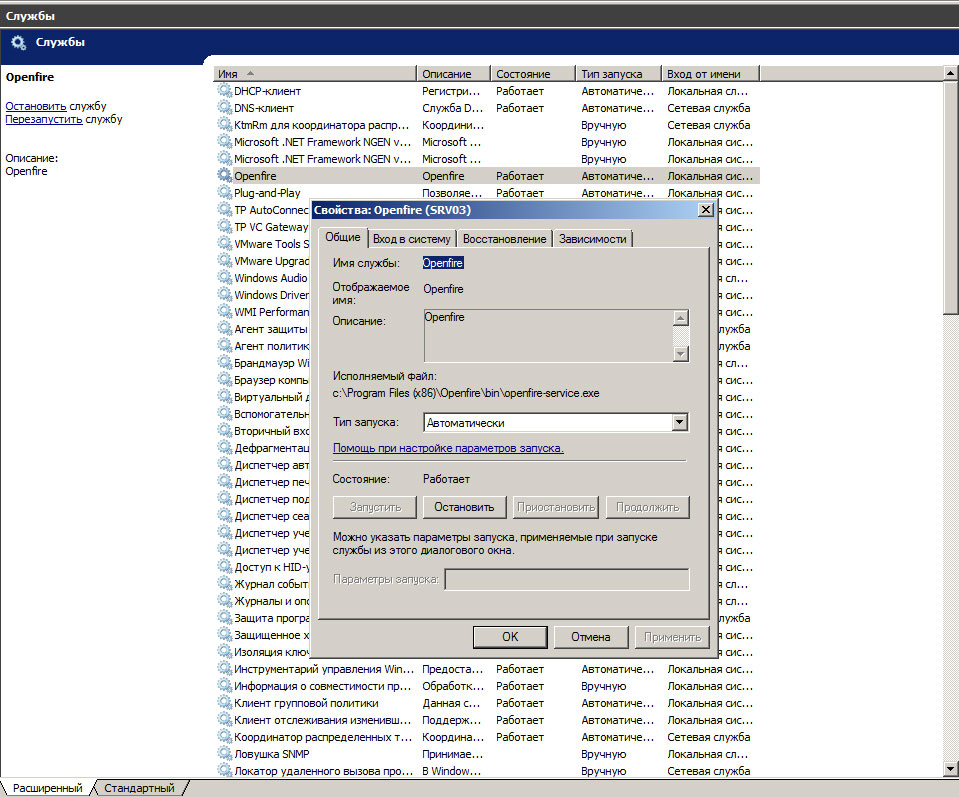
Task: Sort services by the Имя column header
Action: point(315,74)
